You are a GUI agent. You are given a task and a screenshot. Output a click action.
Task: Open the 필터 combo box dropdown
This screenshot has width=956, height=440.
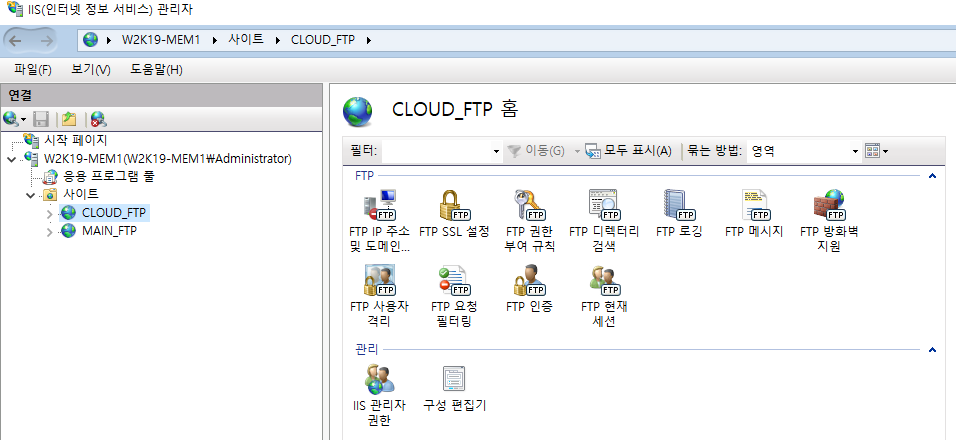pyautogui.click(x=496, y=151)
